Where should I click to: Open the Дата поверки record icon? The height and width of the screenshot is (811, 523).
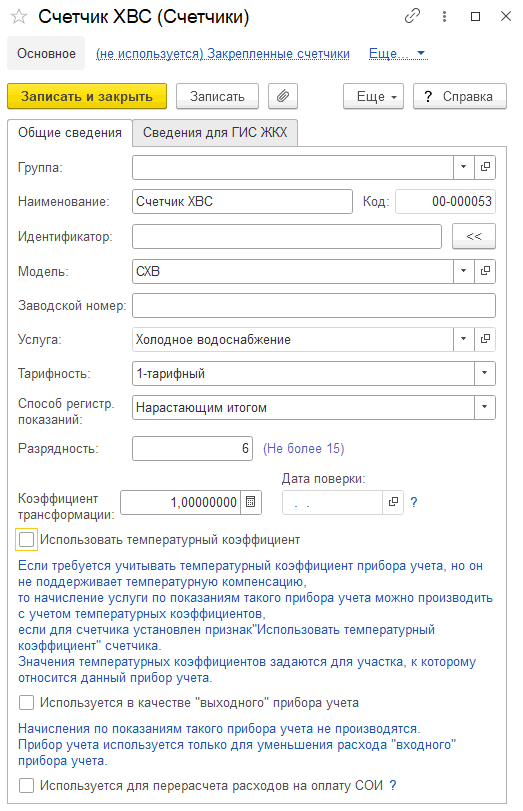393,502
